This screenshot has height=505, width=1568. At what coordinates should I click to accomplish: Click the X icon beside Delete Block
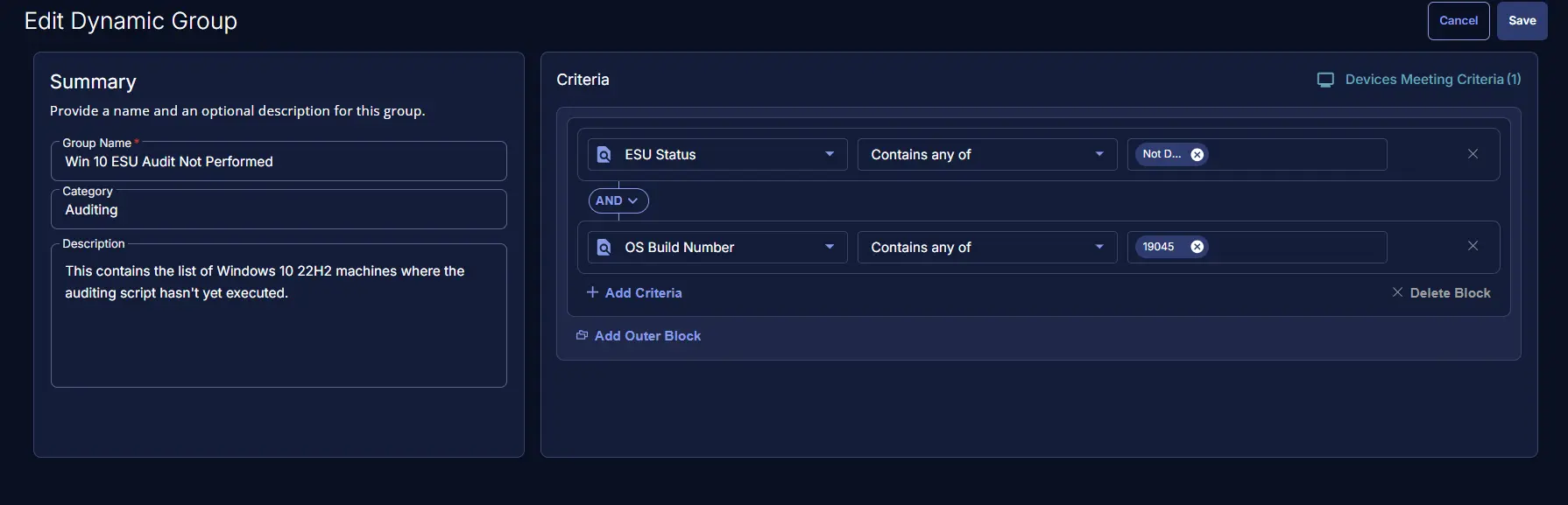click(1397, 292)
